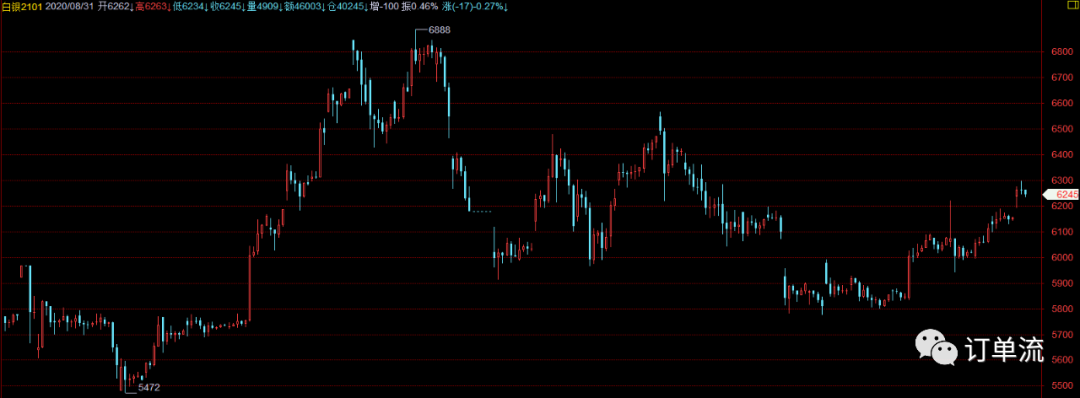Click the open price 开6262 value

click(x=115, y=6)
